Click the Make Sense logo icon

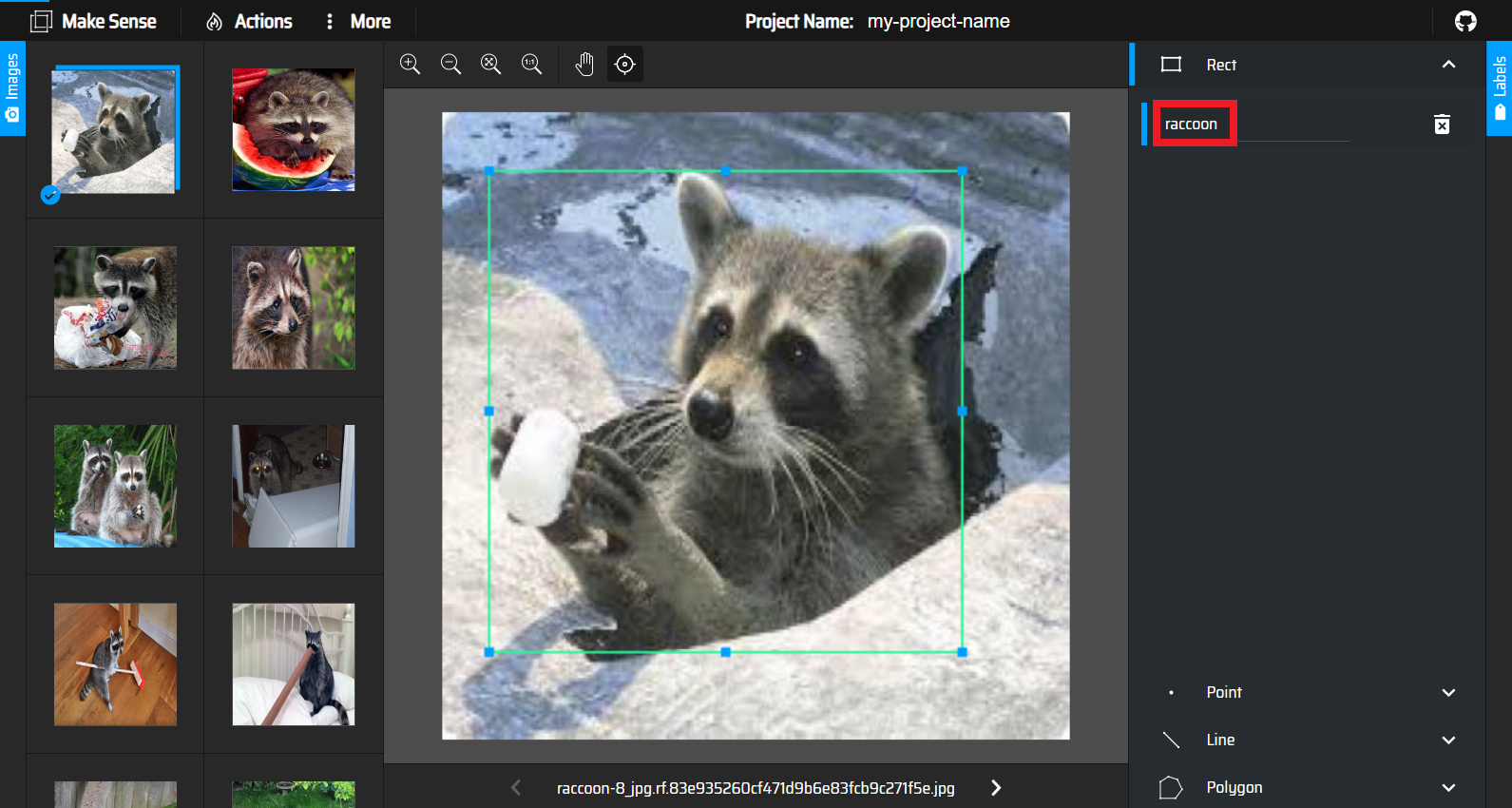41,21
